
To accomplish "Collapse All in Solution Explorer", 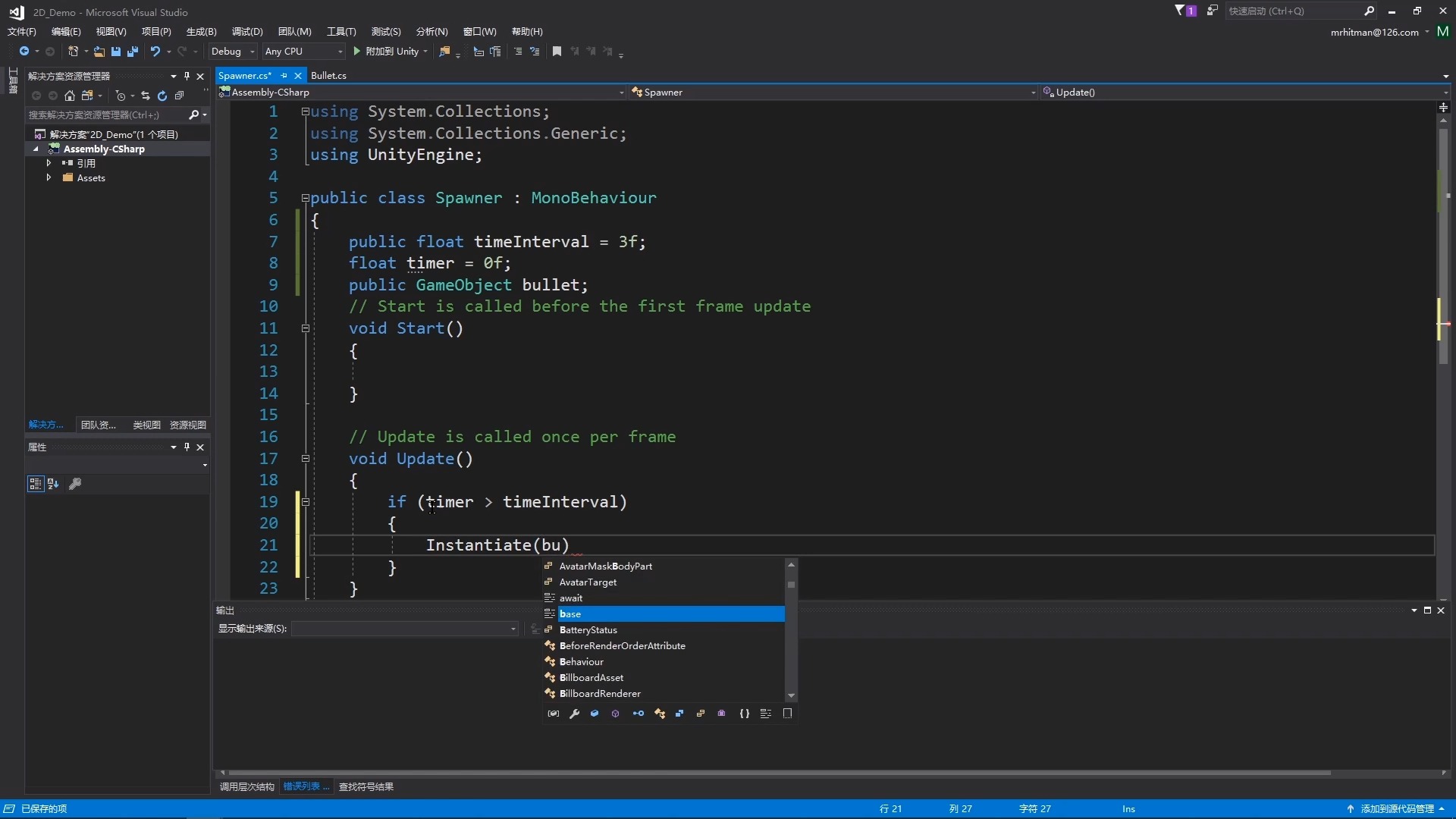I will [x=179, y=96].
